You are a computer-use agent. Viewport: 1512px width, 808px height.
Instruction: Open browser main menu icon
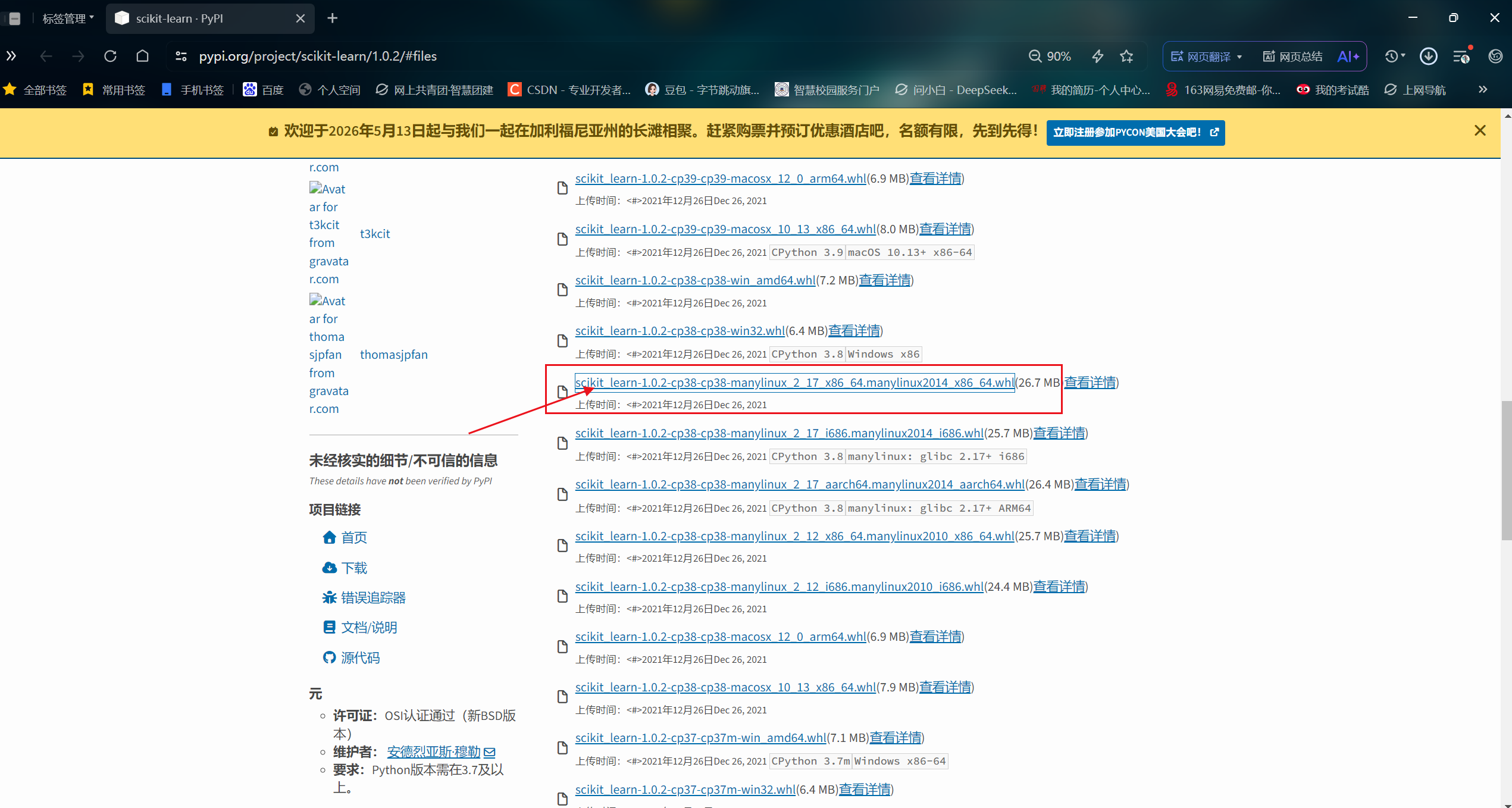tap(1461, 56)
